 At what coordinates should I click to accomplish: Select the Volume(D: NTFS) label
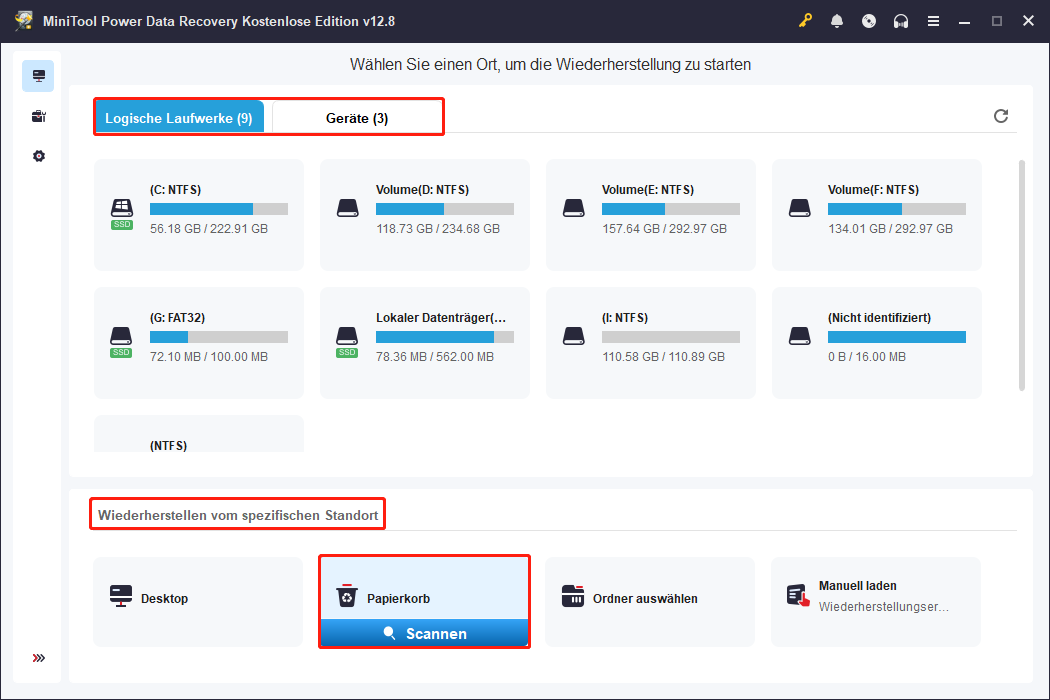(x=423, y=190)
